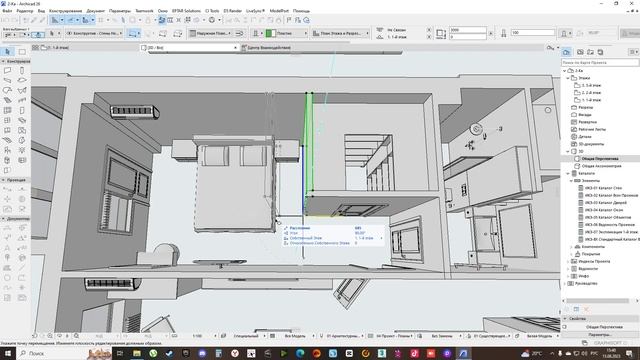The width and height of the screenshot is (640, 360).
Task: Open Project Map view in Navigator
Action: click(x=567, y=52)
